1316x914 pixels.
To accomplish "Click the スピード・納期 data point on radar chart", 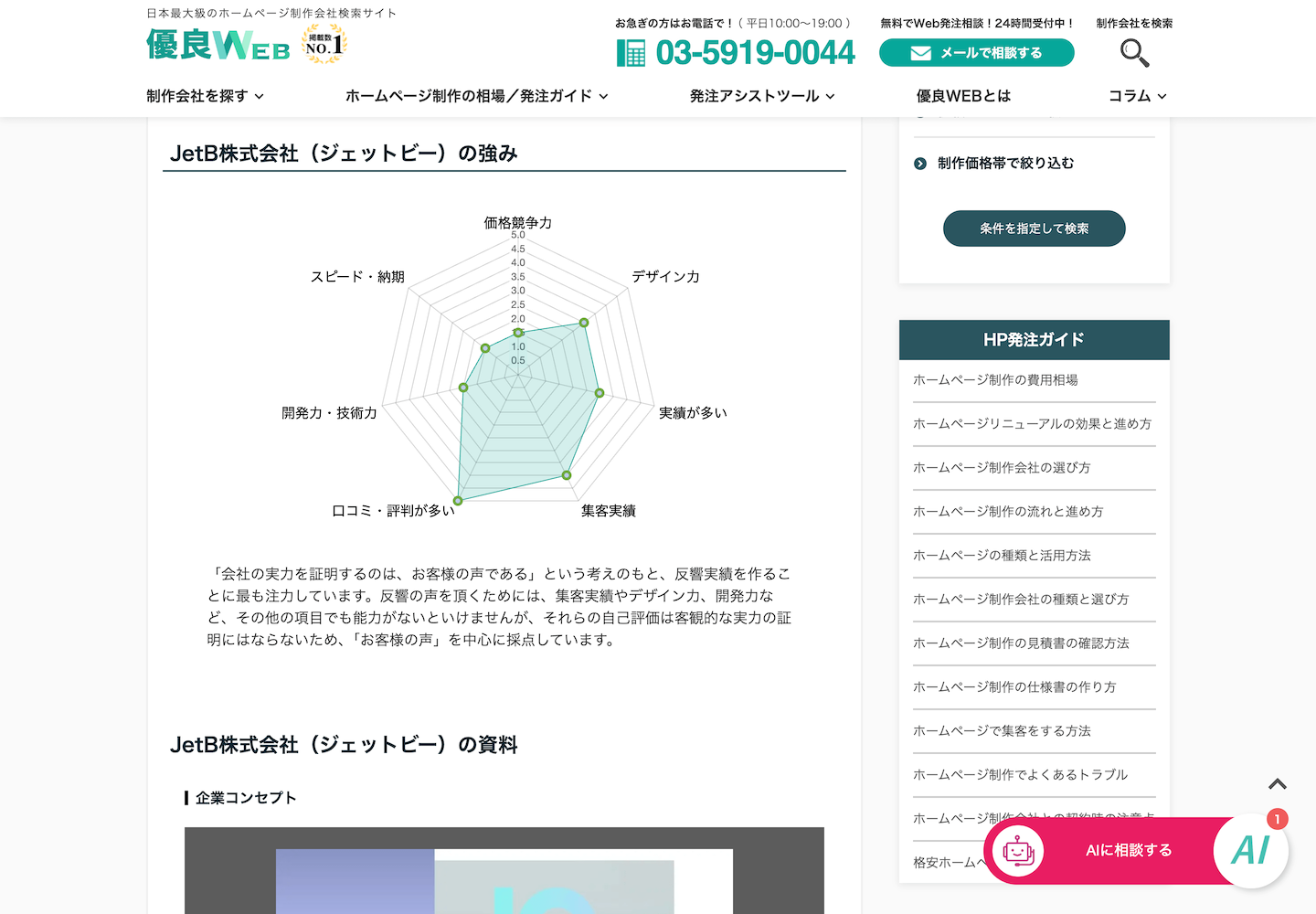I will click(x=485, y=348).
